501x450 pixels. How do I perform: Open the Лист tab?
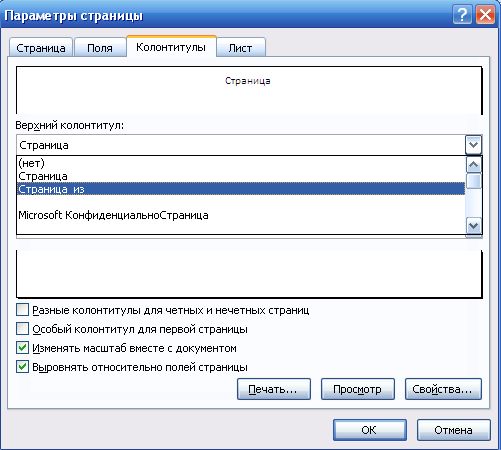(240, 48)
